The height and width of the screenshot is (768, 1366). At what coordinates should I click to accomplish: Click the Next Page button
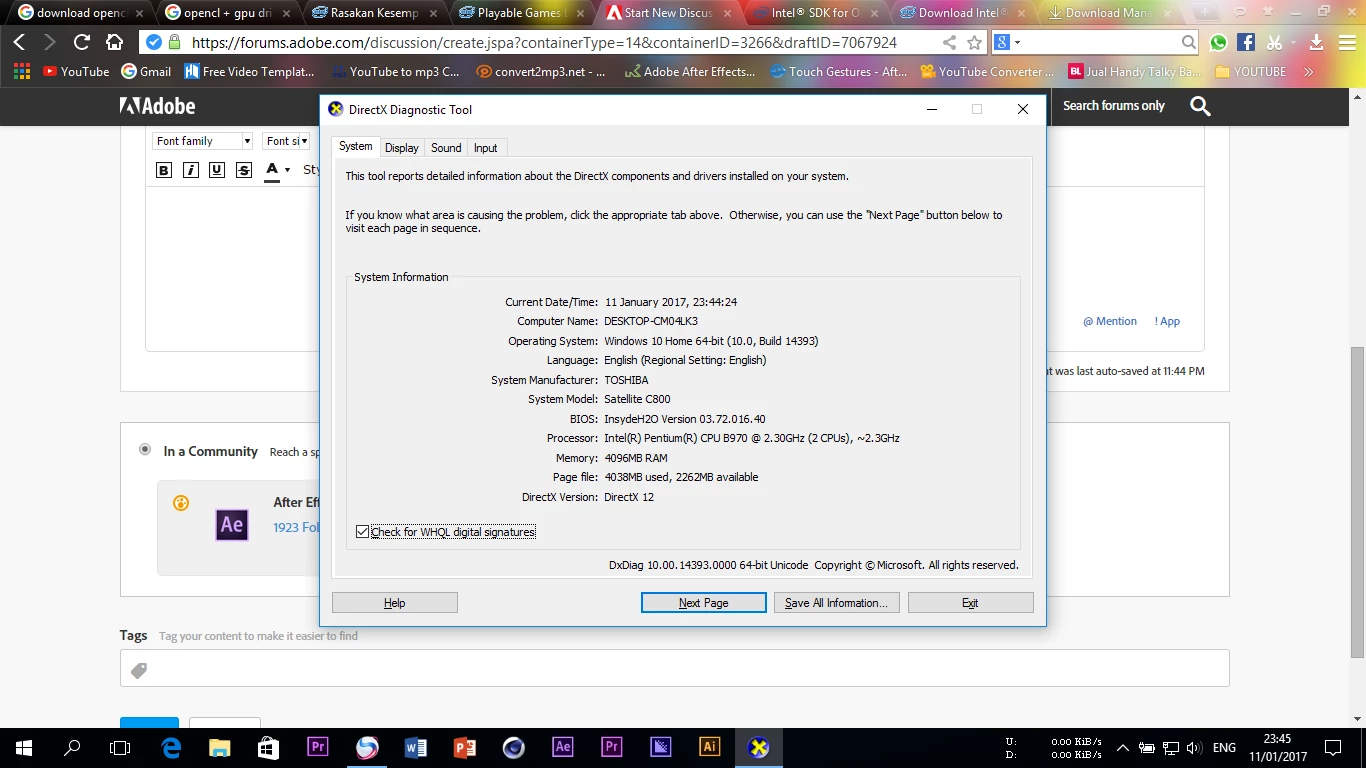(703, 603)
